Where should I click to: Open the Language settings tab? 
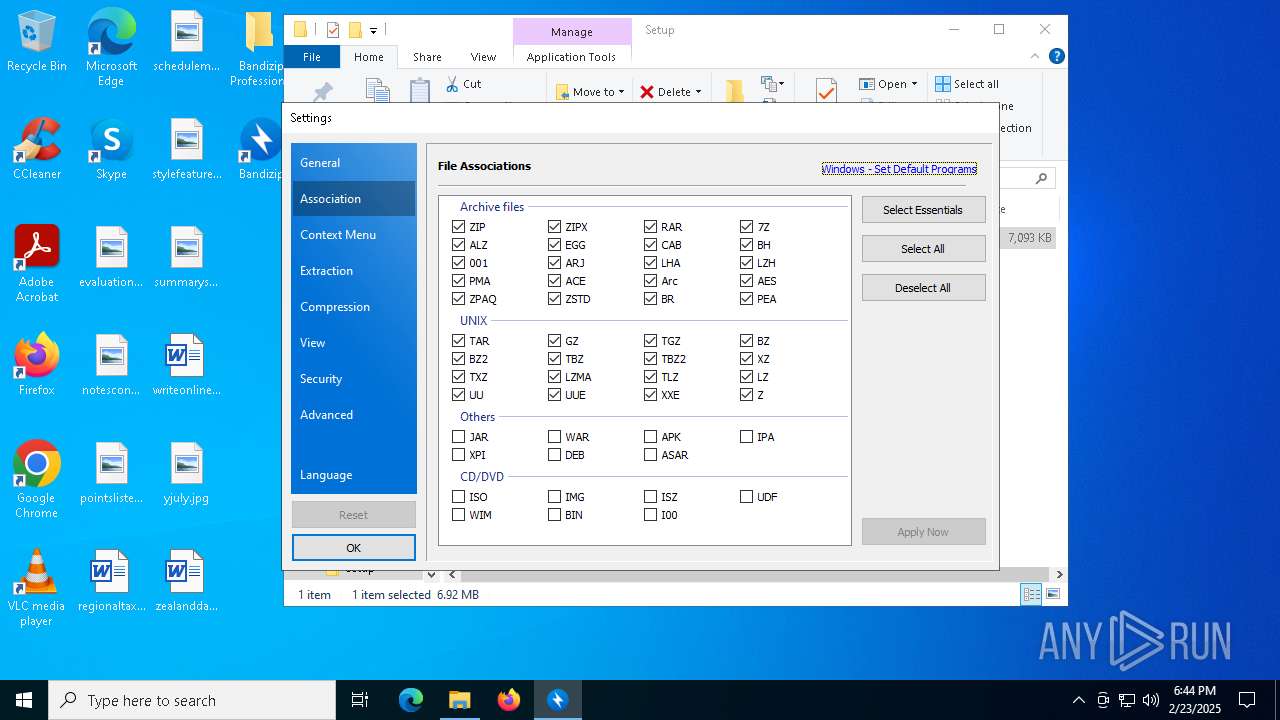click(x=353, y=475)
